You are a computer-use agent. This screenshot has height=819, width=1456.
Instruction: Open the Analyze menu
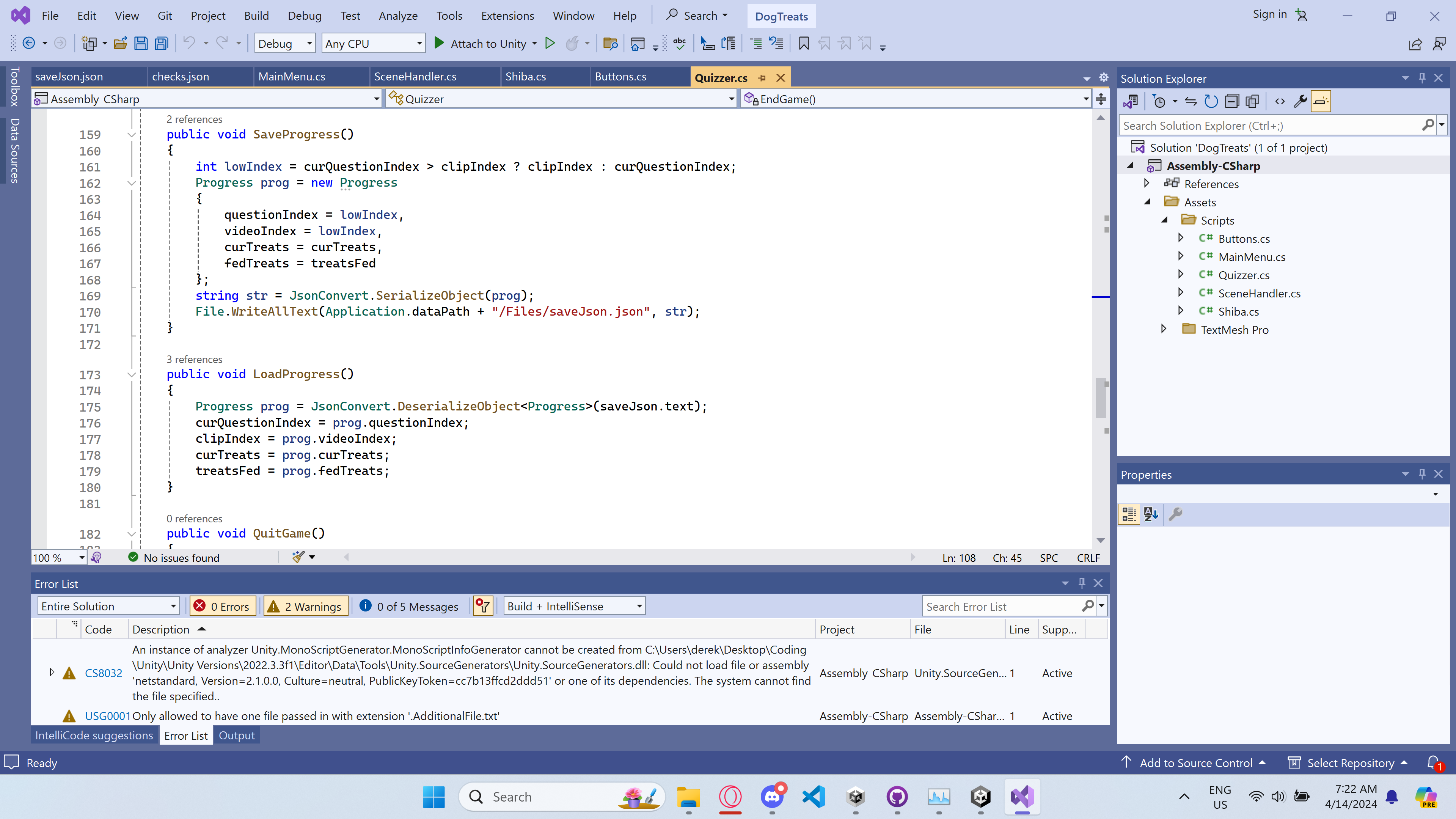[x=398, y=16]
